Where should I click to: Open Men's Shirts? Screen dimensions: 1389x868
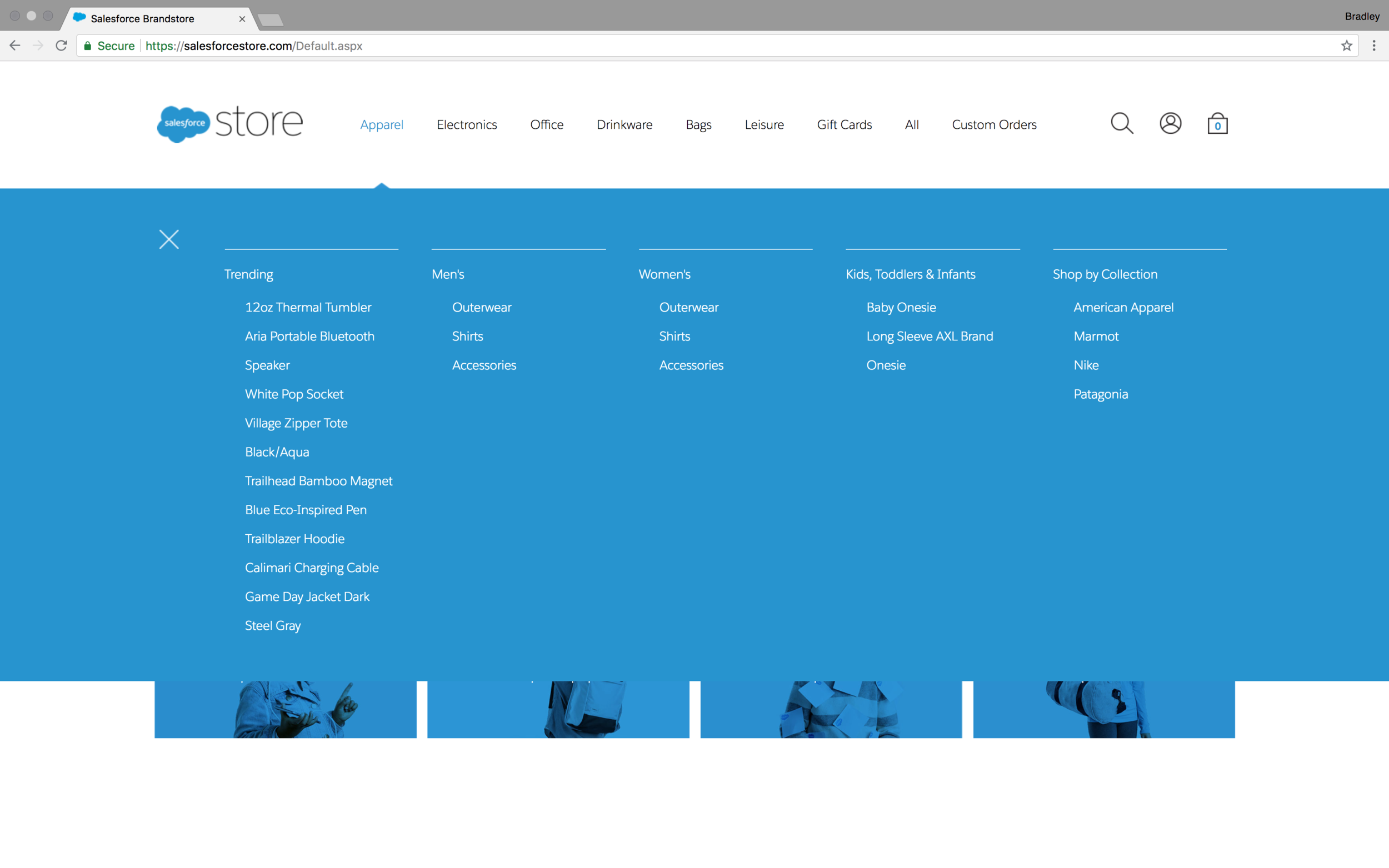(467, 337)
